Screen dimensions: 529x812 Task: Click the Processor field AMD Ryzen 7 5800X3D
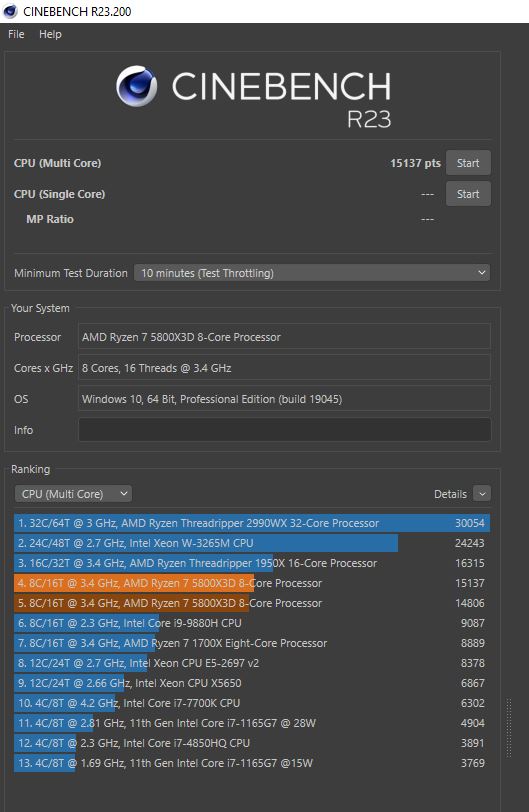[284, 337]
